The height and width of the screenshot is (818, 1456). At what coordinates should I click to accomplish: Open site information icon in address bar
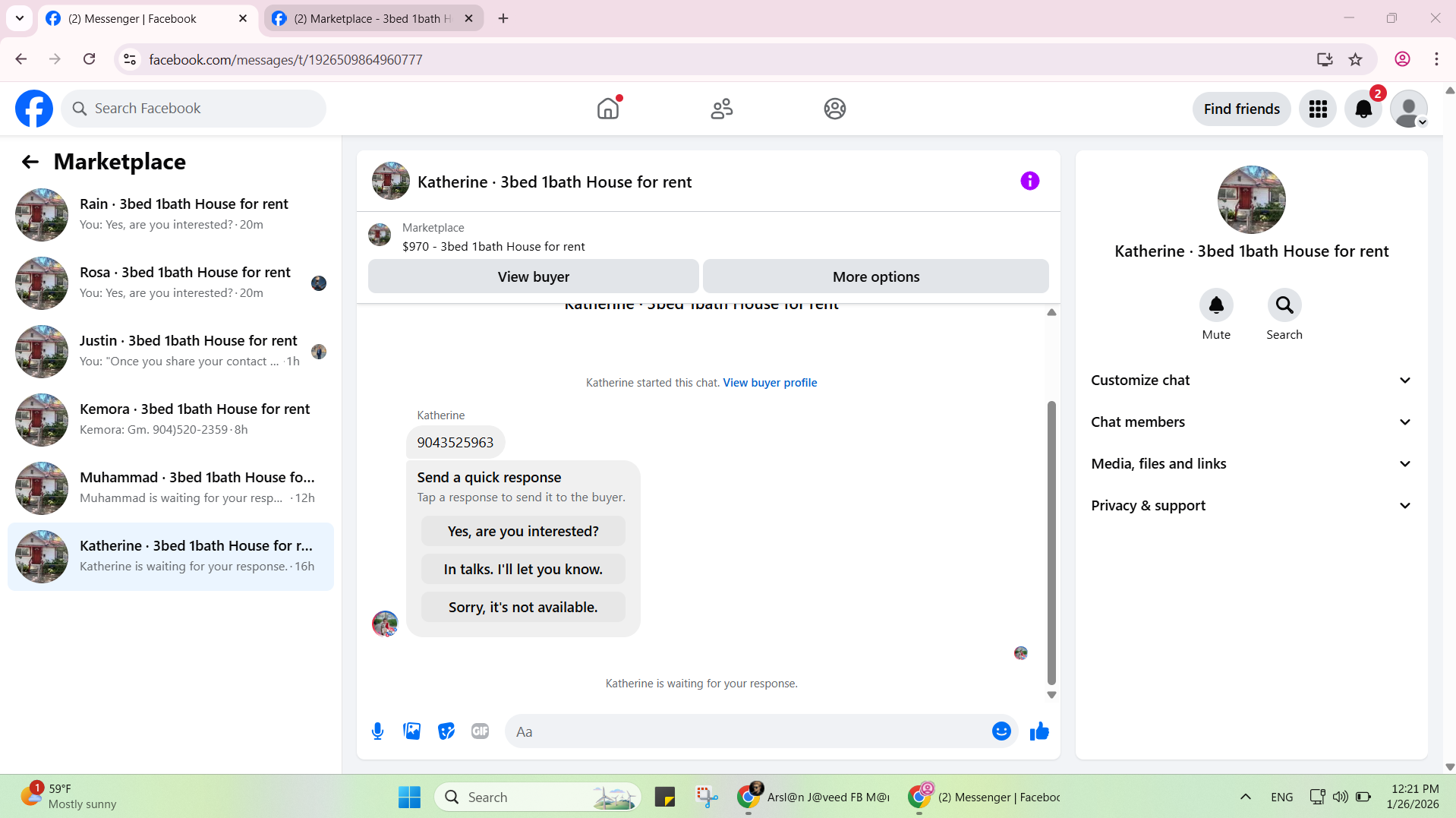pyautogui.click(x=130, y=59)
